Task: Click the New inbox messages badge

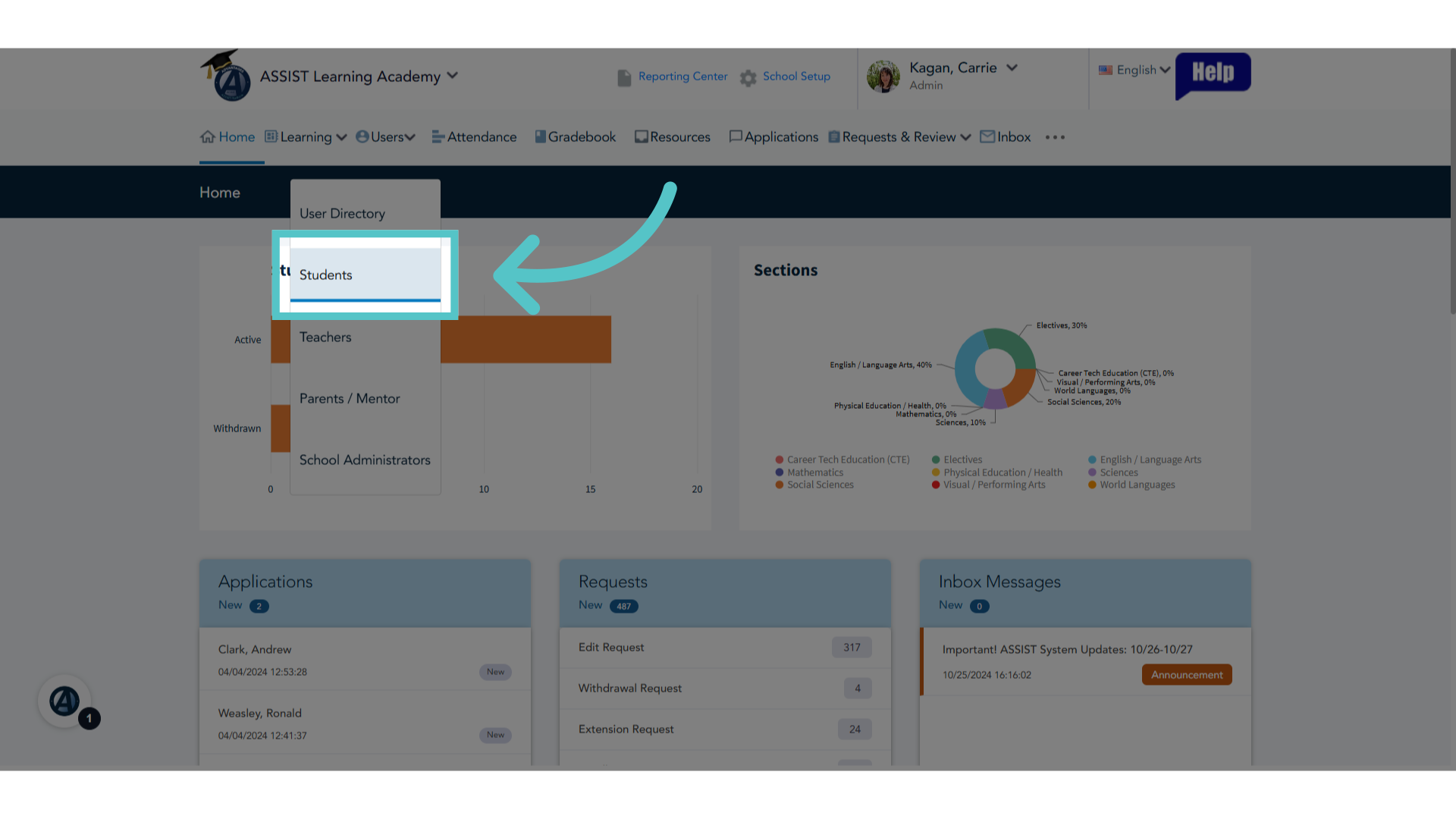Action: [979, 606]
